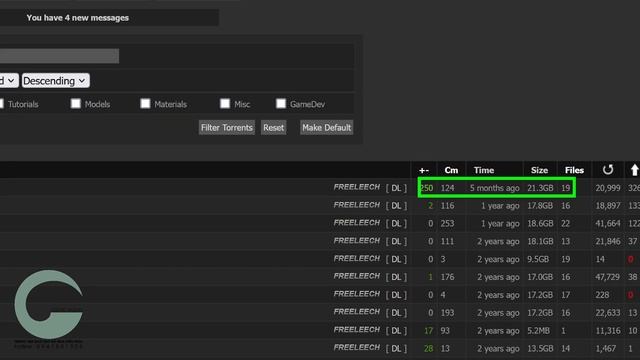
Task: Click the 124 comments count
Action: click(x=447, y=188)
